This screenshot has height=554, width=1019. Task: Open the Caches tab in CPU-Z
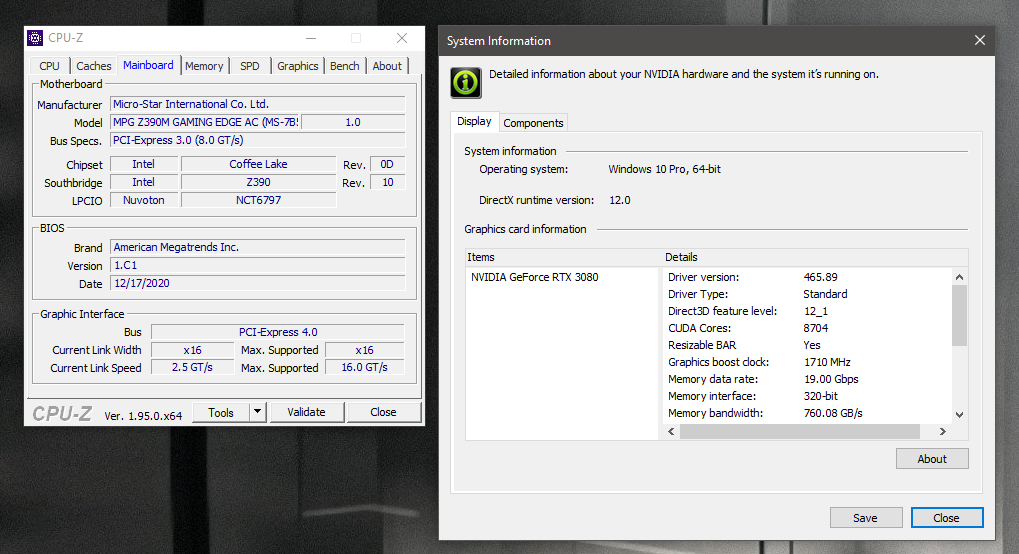[94, 66]
